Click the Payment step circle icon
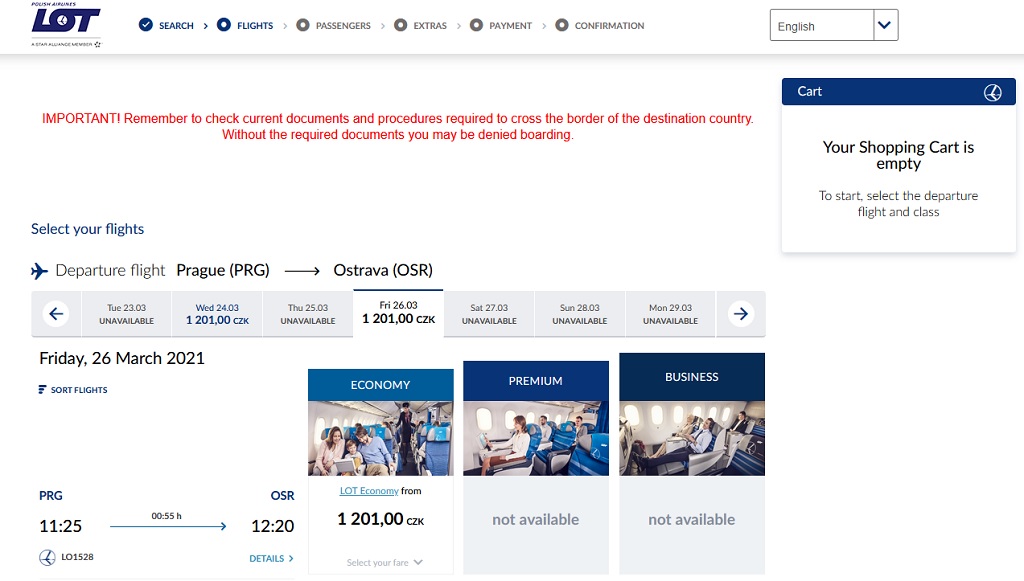 pos(477,25)
